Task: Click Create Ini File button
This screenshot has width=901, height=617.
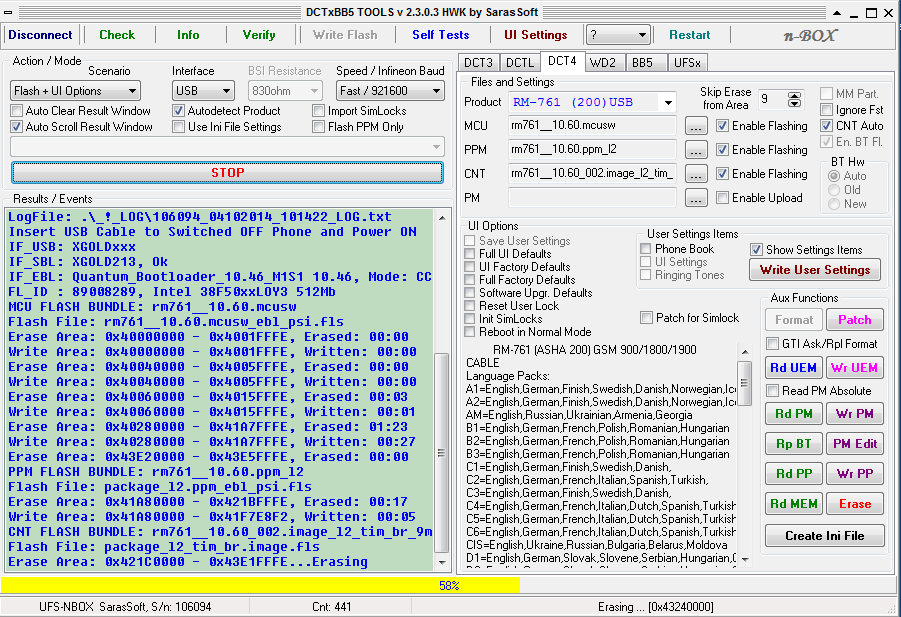Action: tap(825, 536)
